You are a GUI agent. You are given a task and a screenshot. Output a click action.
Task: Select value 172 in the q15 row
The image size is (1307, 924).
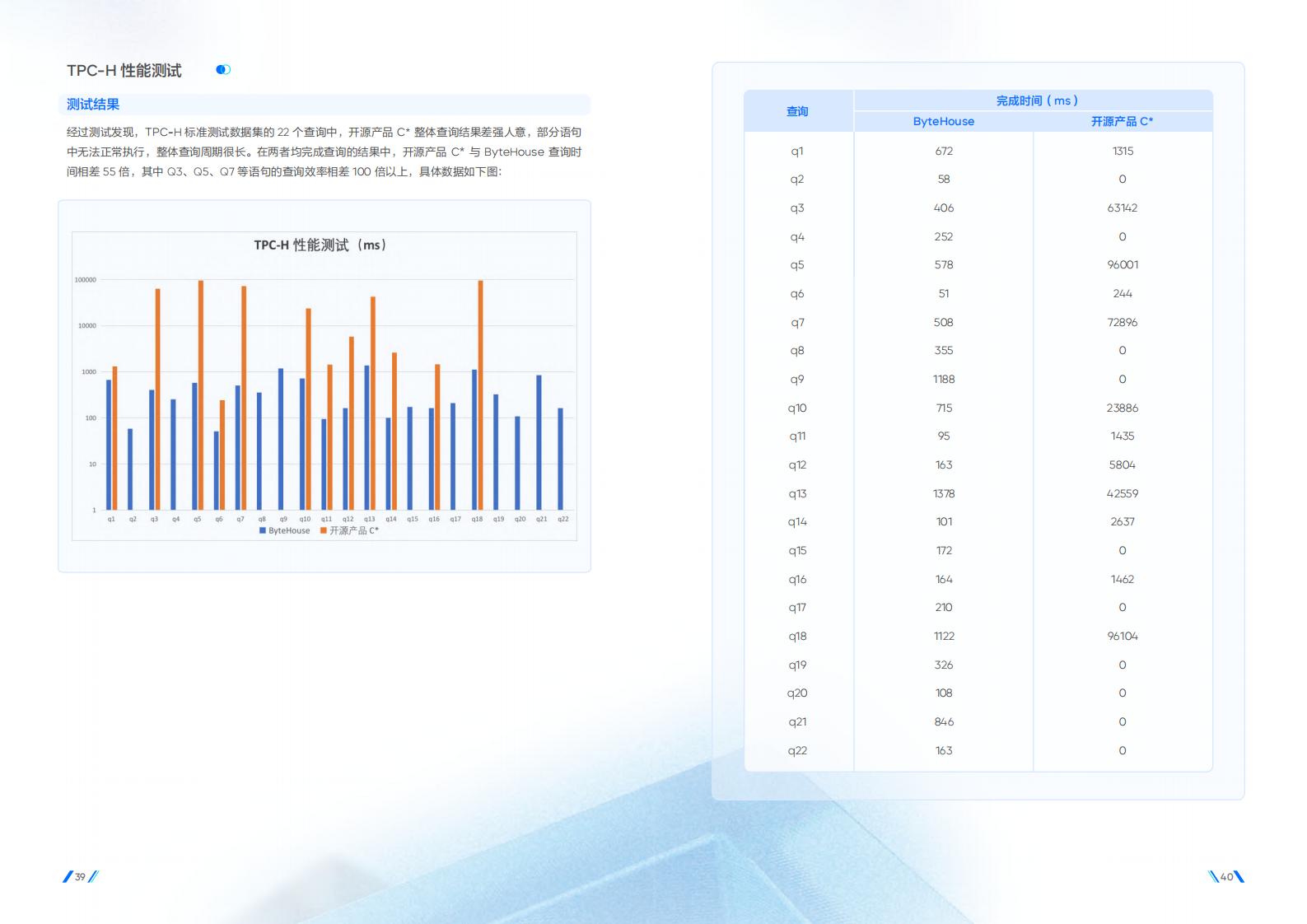[944, 550]
